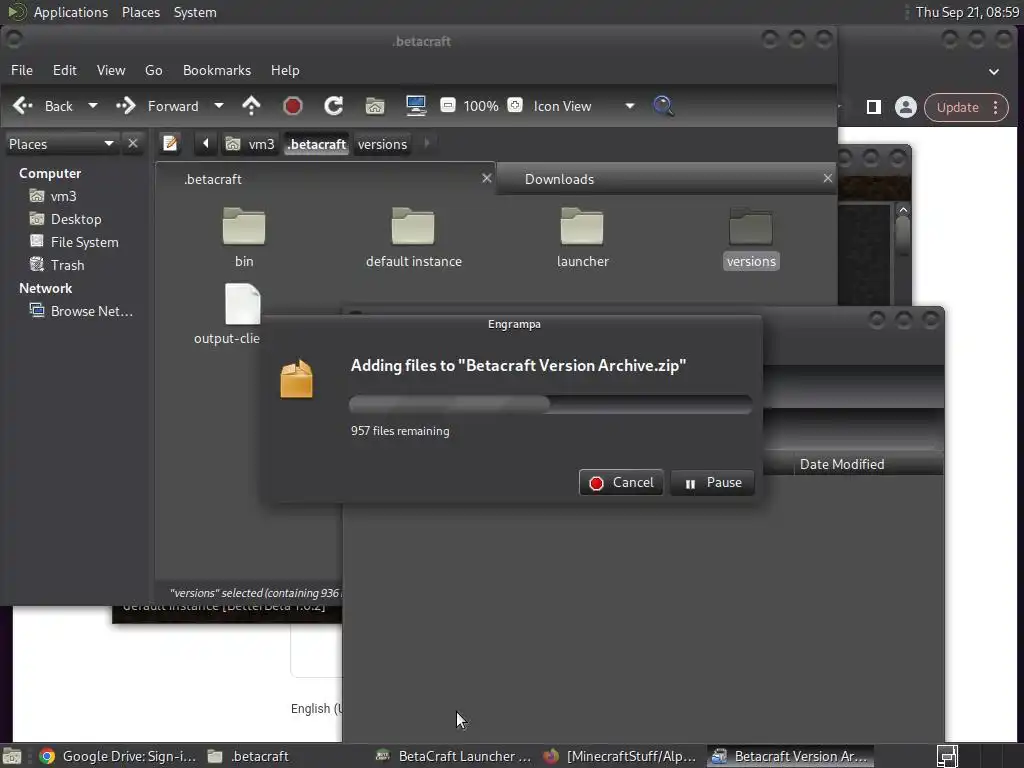Screen dimensions: 1024x768
Task: Go forward using the Forward arrow
Action: (x=157, y=106)
